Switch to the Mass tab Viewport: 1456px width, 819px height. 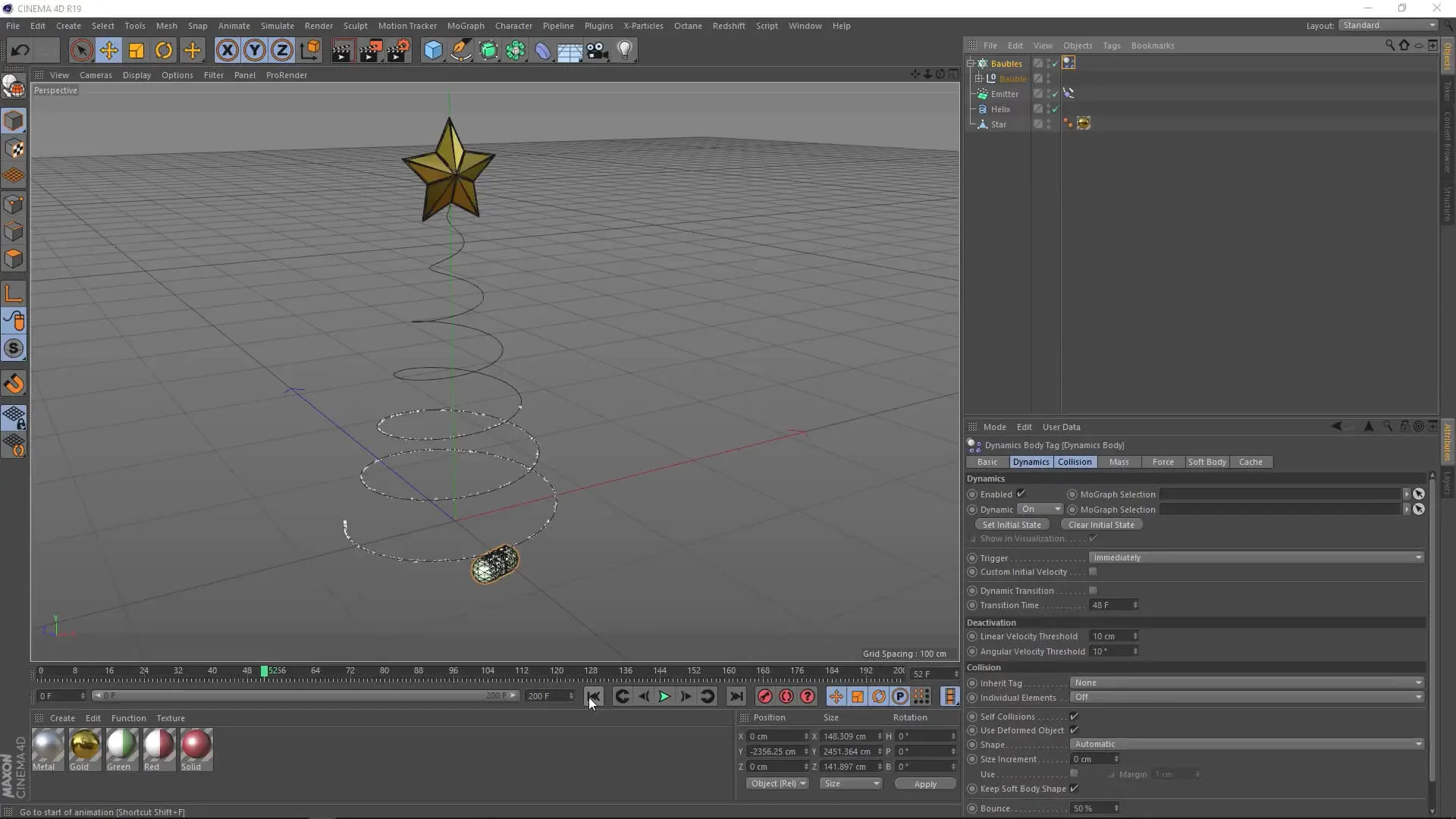pyautogui.click(x=1119, y=462)
